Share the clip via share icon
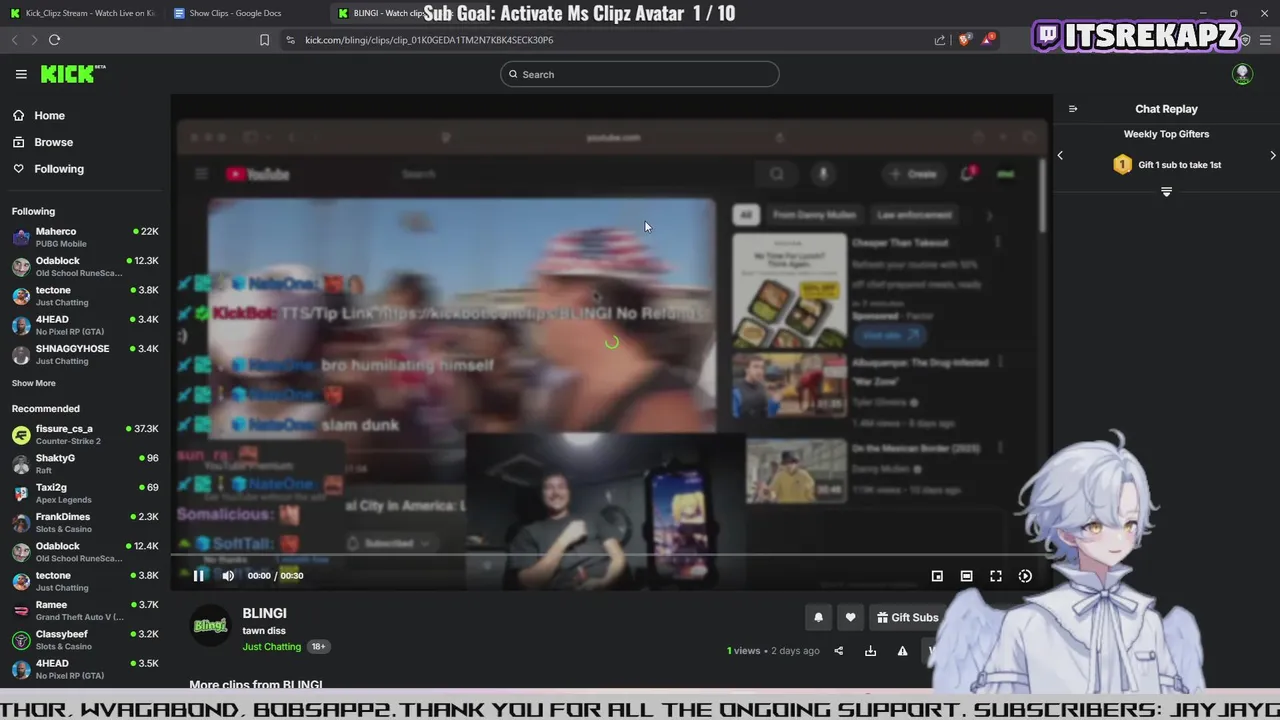This screenshot has width=1280, height=720. coord(838,651)
